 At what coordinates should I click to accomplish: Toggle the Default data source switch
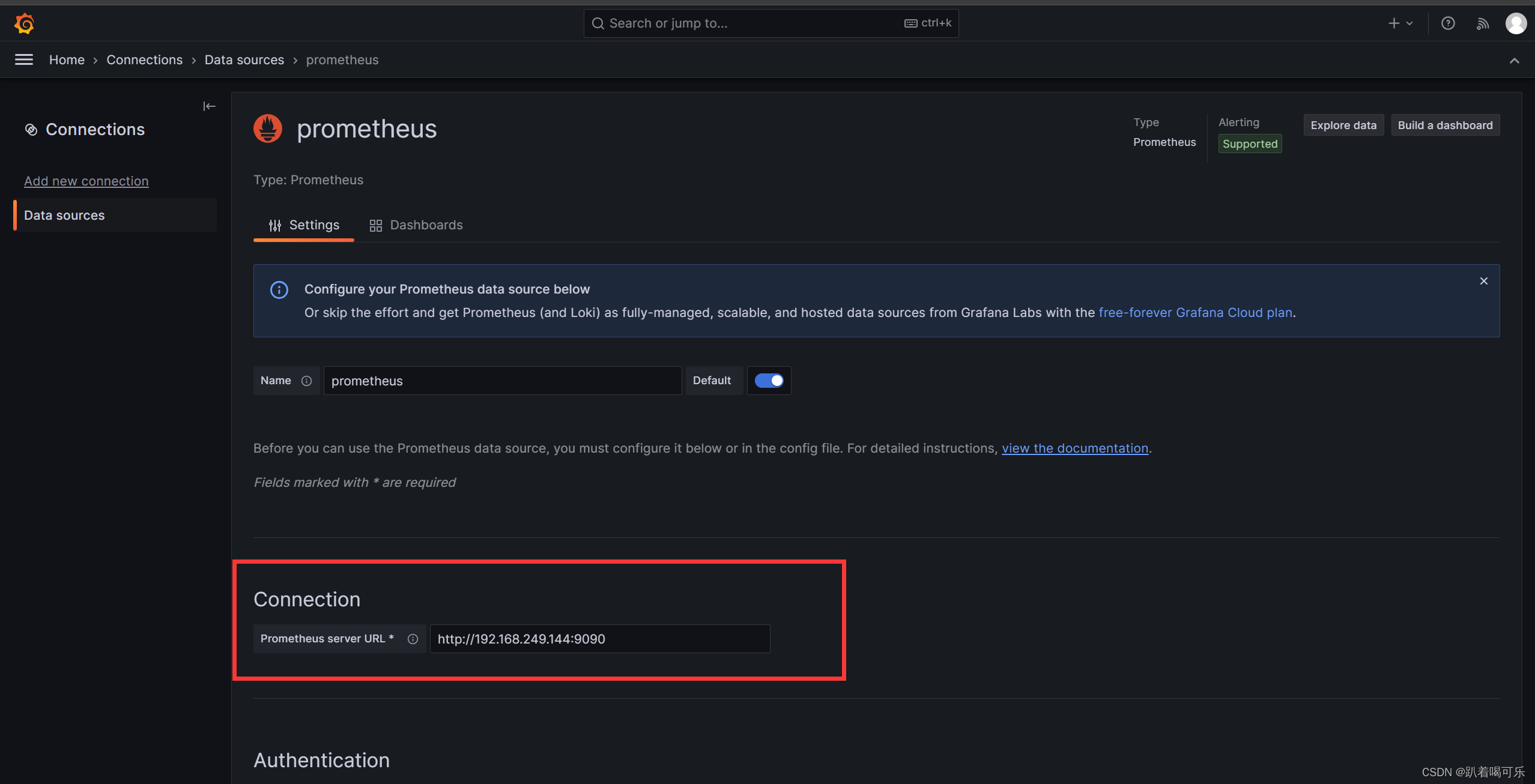click(x=769, y=381)
